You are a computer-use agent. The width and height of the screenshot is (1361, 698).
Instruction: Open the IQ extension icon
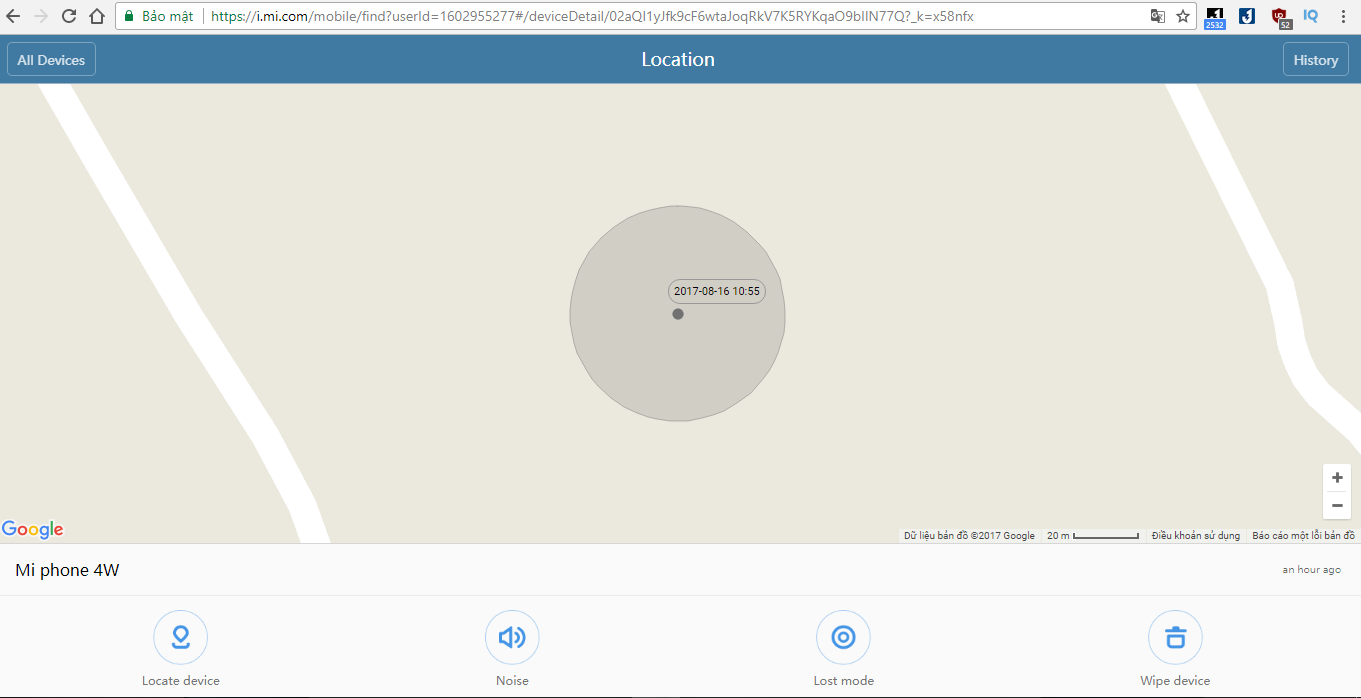pos(1311,16)
